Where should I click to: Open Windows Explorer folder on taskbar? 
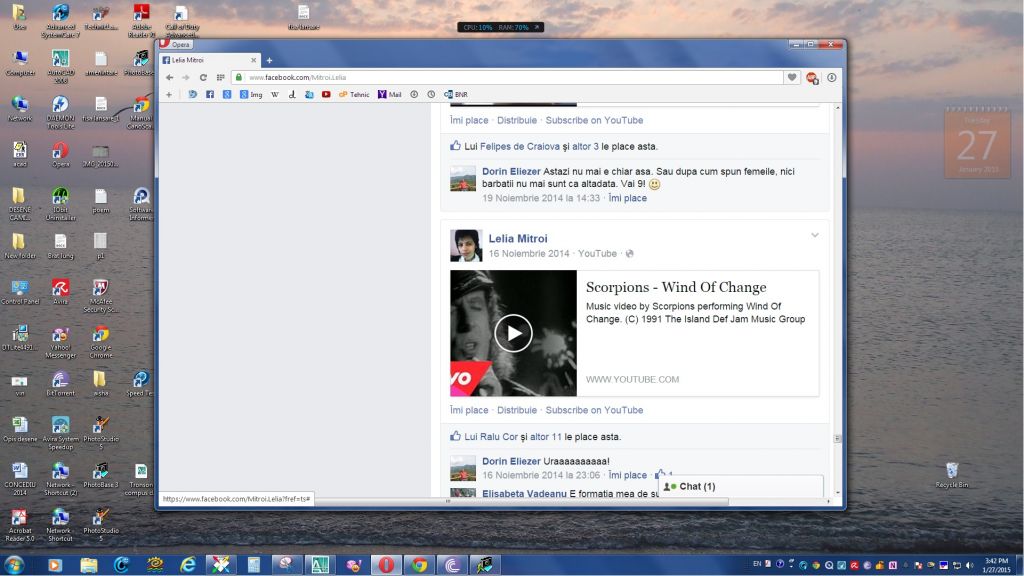[88, 564]
